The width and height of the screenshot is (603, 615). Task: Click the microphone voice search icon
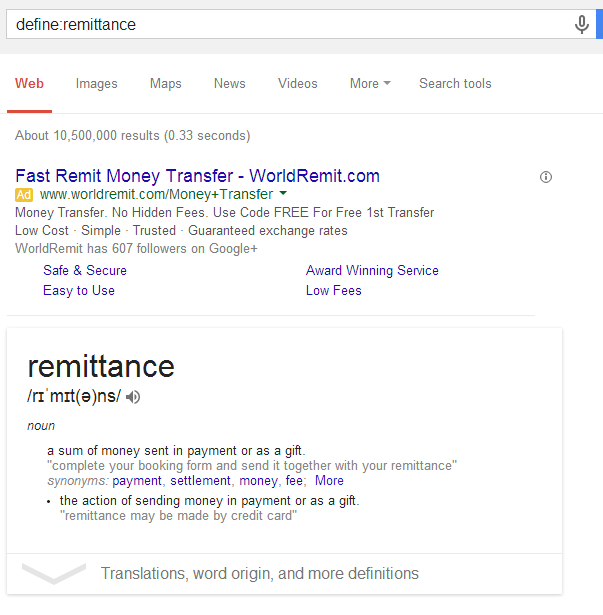581,24
